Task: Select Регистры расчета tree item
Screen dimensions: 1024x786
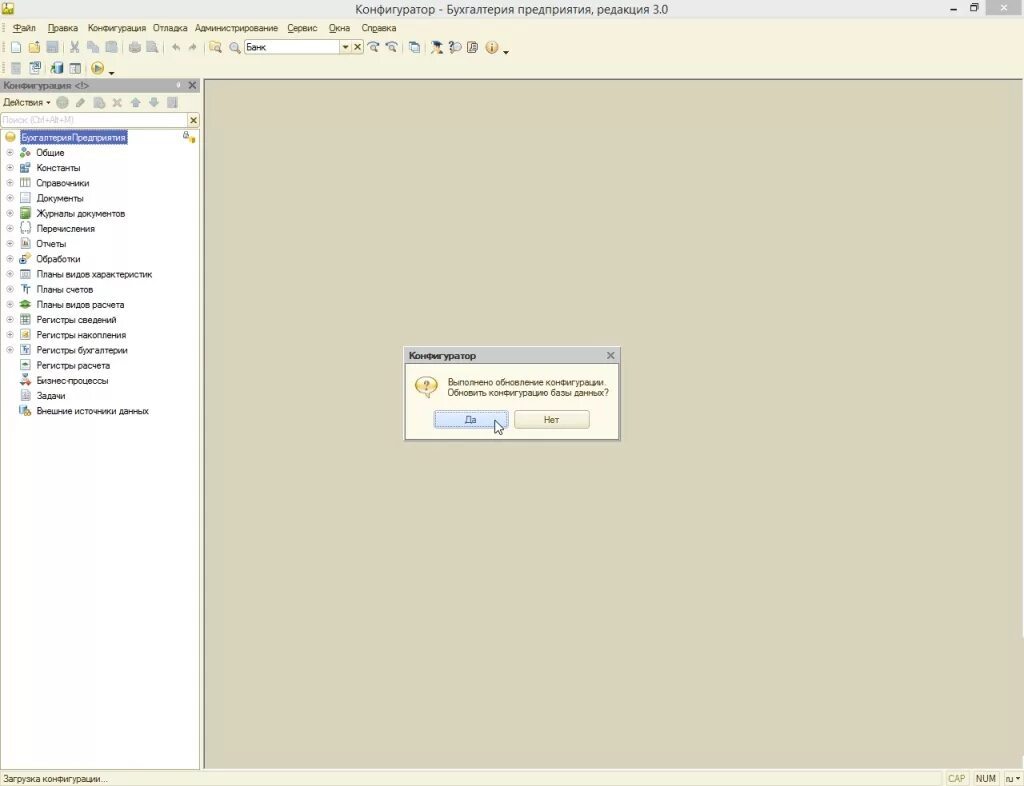Action: [x=73, y=366]
